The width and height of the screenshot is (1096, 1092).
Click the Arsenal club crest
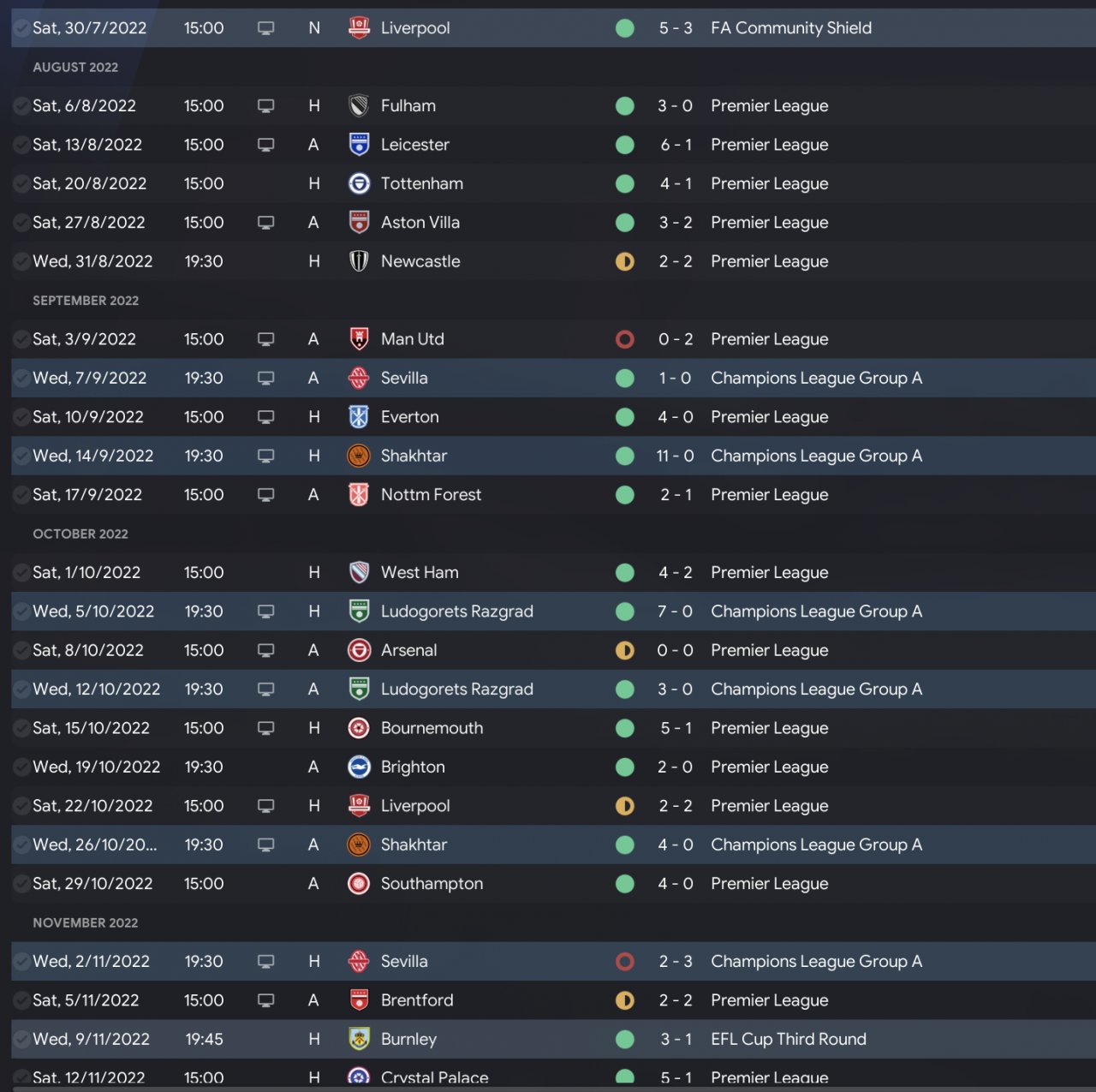tap(359, 651)
